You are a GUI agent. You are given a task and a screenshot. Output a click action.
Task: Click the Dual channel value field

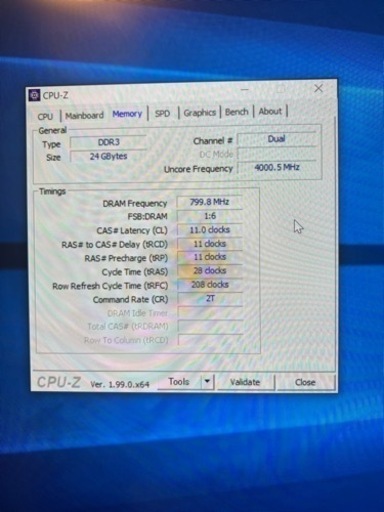pos(277,139)
